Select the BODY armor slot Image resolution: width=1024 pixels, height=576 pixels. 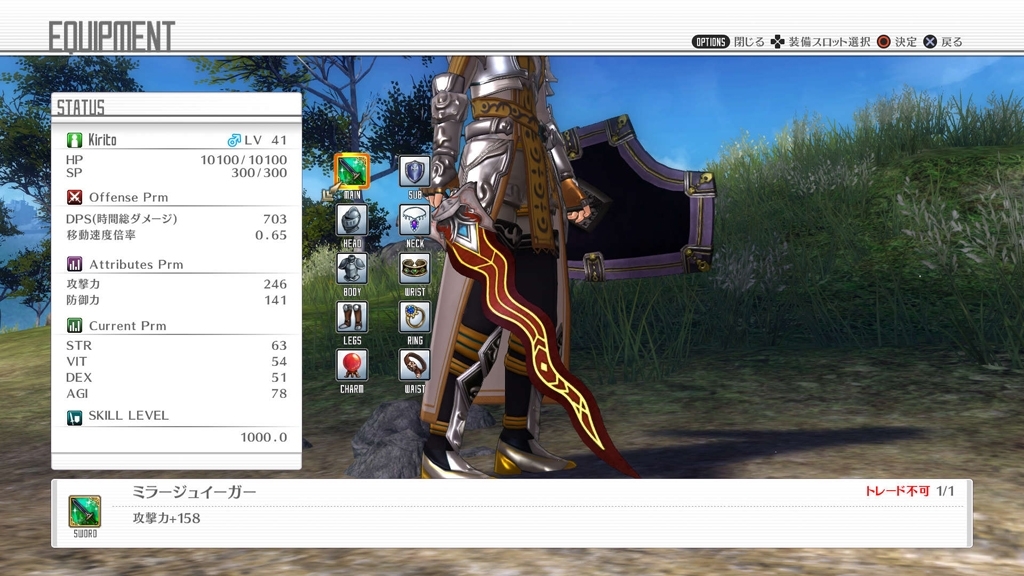click(x=351, y=268)
